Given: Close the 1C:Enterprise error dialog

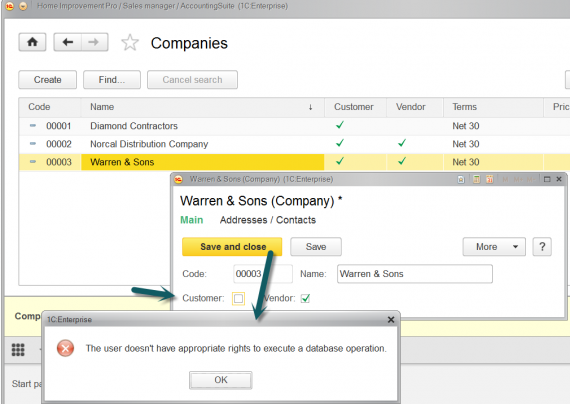Looking at the screenshot, I should 391,320.
